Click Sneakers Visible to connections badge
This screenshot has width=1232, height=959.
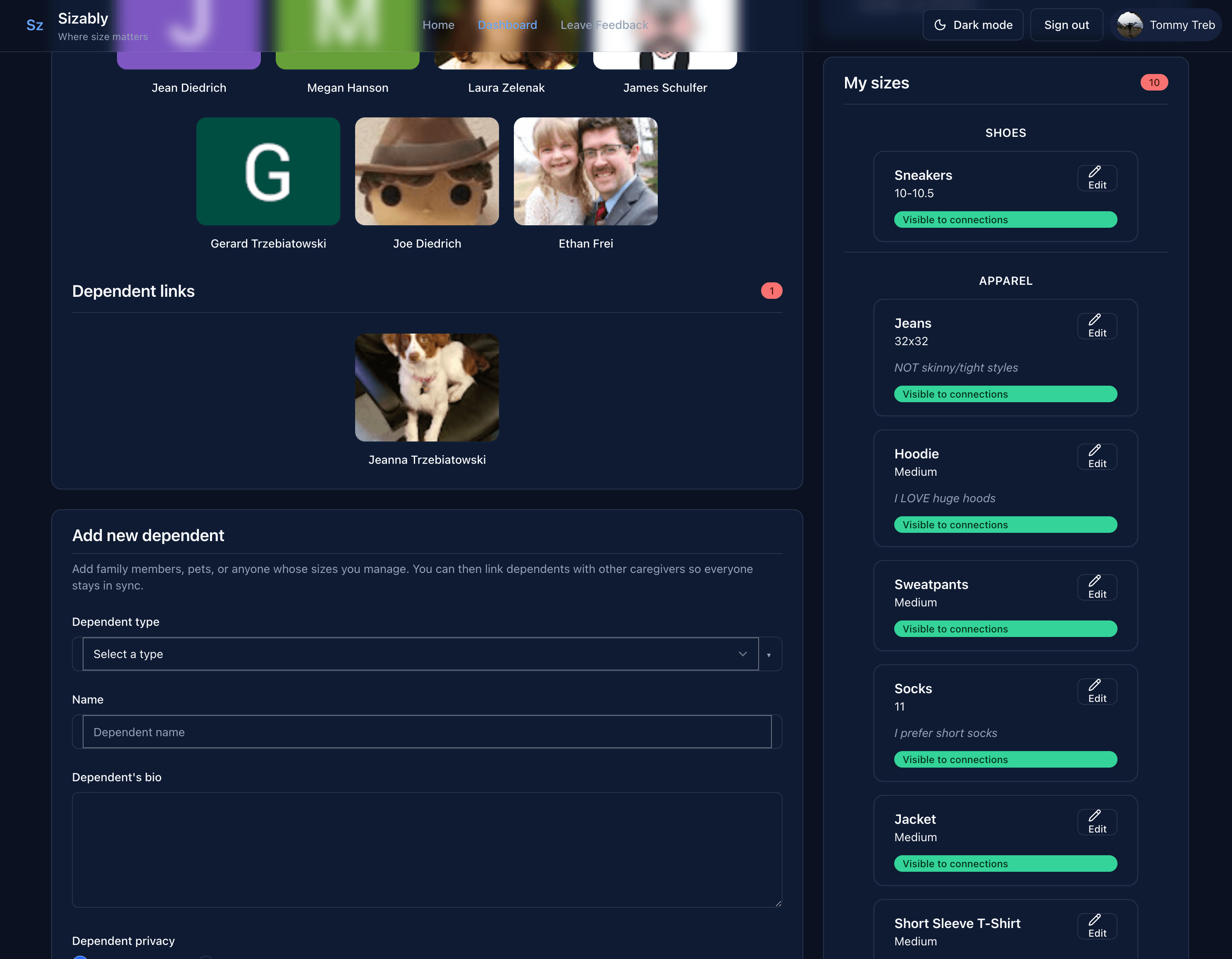pos(1005,219)
